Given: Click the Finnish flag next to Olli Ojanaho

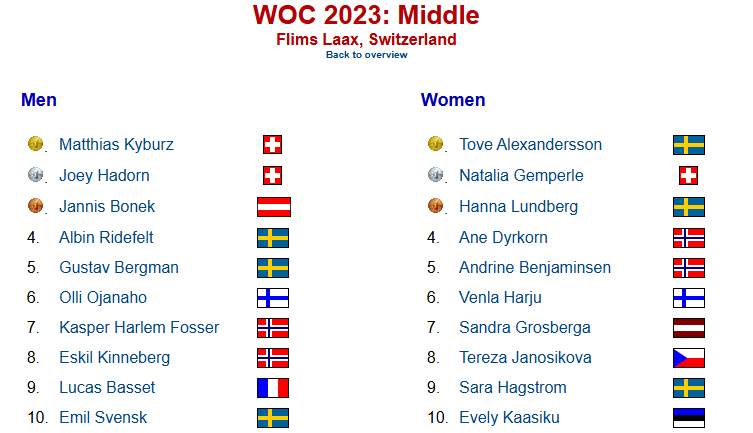Looking at the screenshot, I should 273,298.
